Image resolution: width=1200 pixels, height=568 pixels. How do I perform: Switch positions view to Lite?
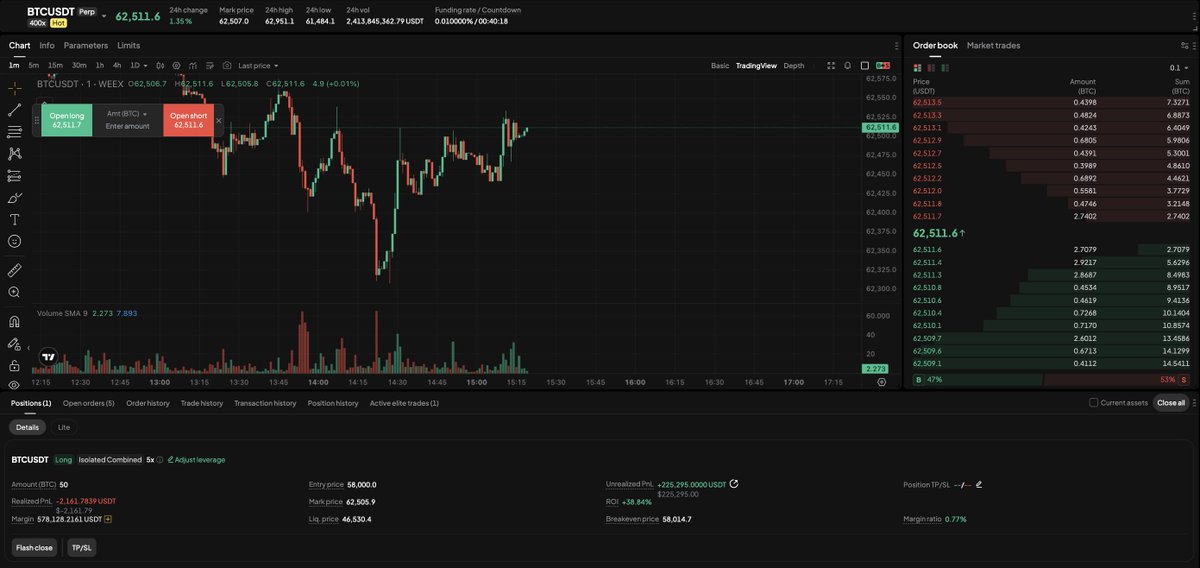(64, 427)
